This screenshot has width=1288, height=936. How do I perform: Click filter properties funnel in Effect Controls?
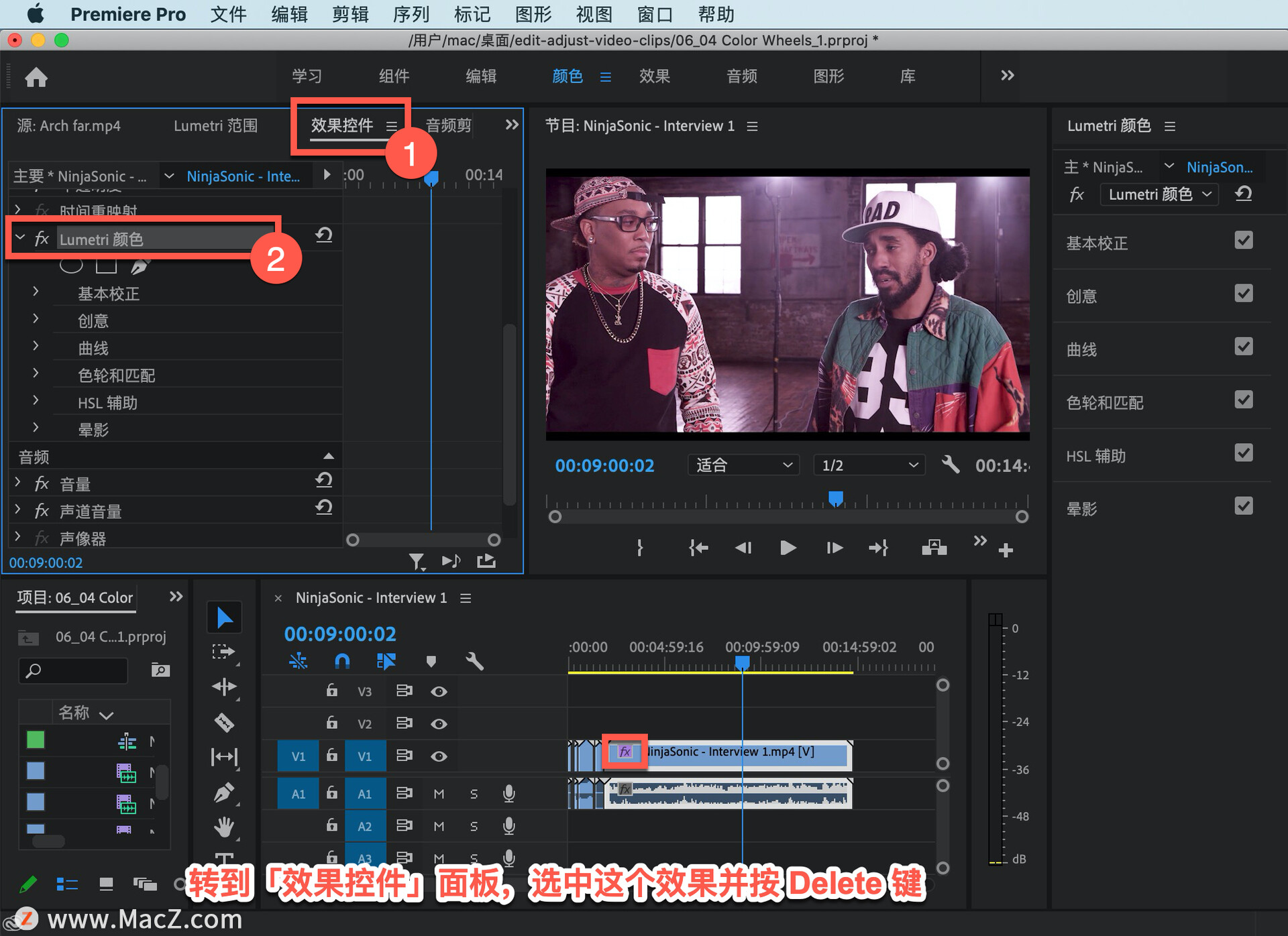[417, 562]
